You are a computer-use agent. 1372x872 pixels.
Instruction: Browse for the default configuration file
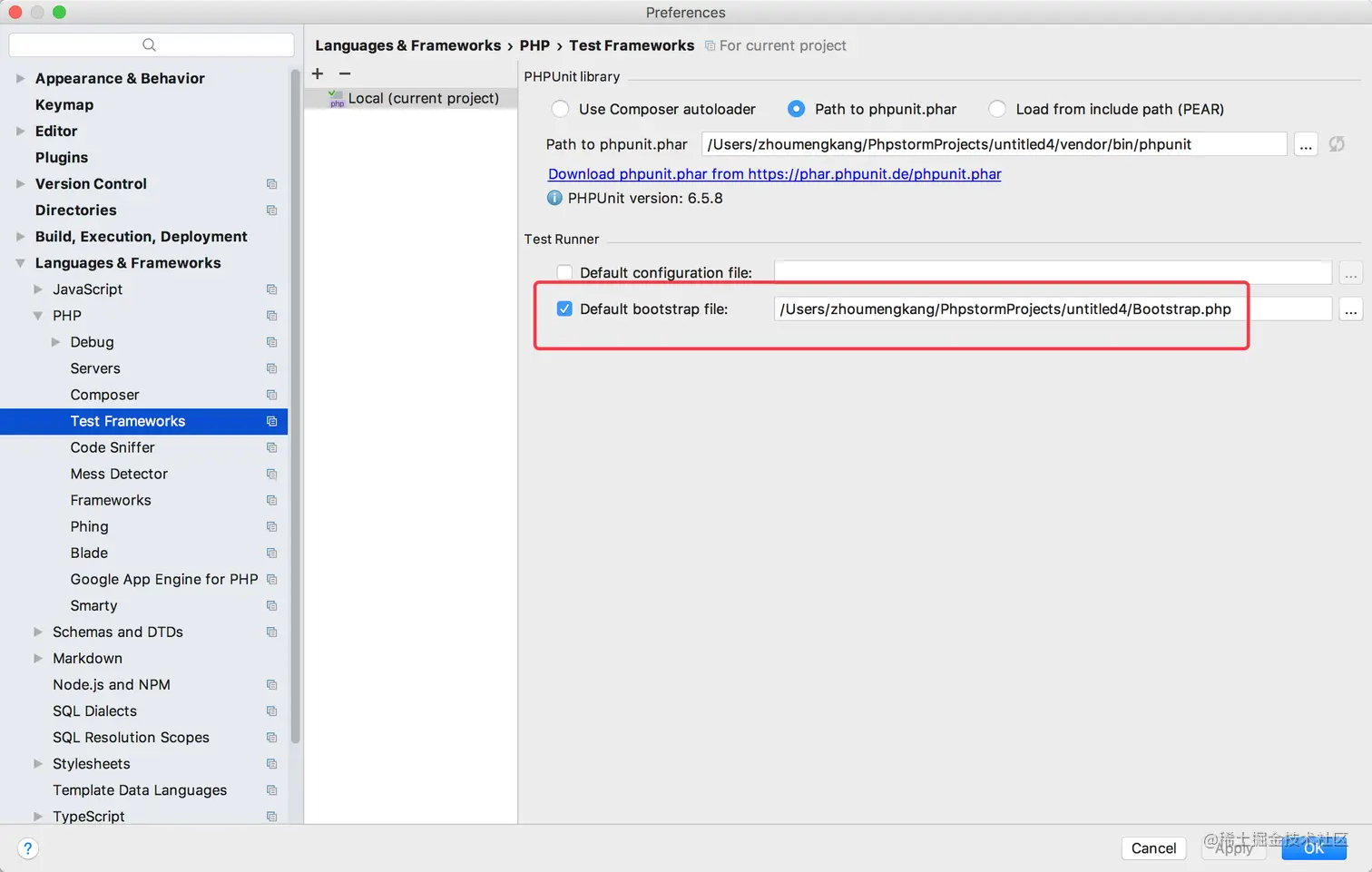click(x=1351, y=273)
